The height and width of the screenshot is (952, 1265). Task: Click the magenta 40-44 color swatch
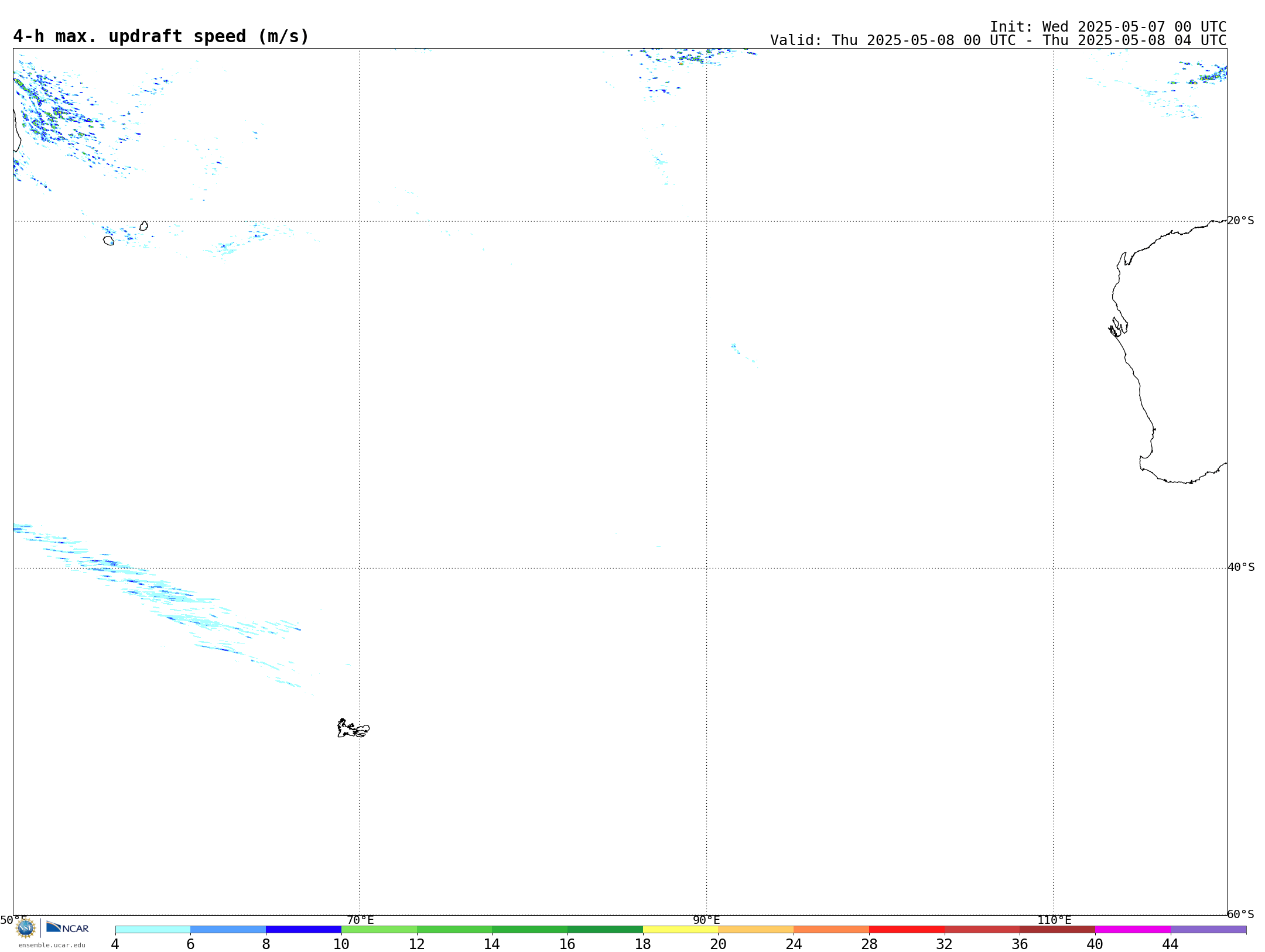[x=1133, y=930]
